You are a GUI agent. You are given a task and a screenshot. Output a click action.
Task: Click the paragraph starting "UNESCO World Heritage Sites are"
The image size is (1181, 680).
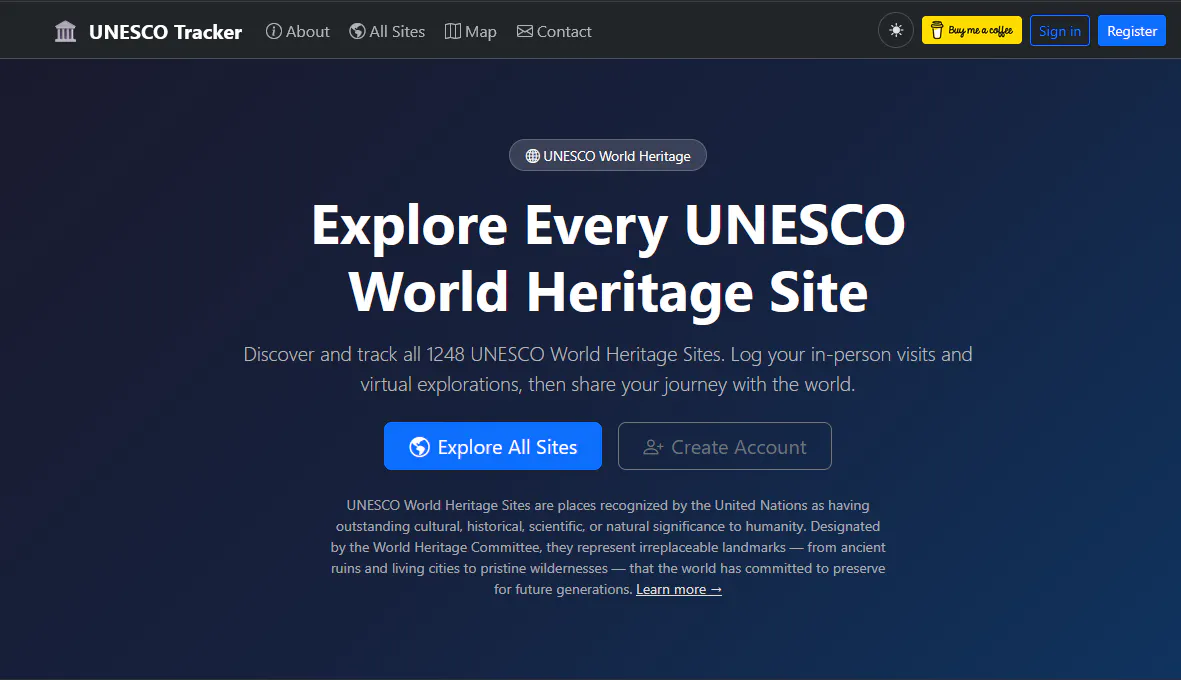608,547
